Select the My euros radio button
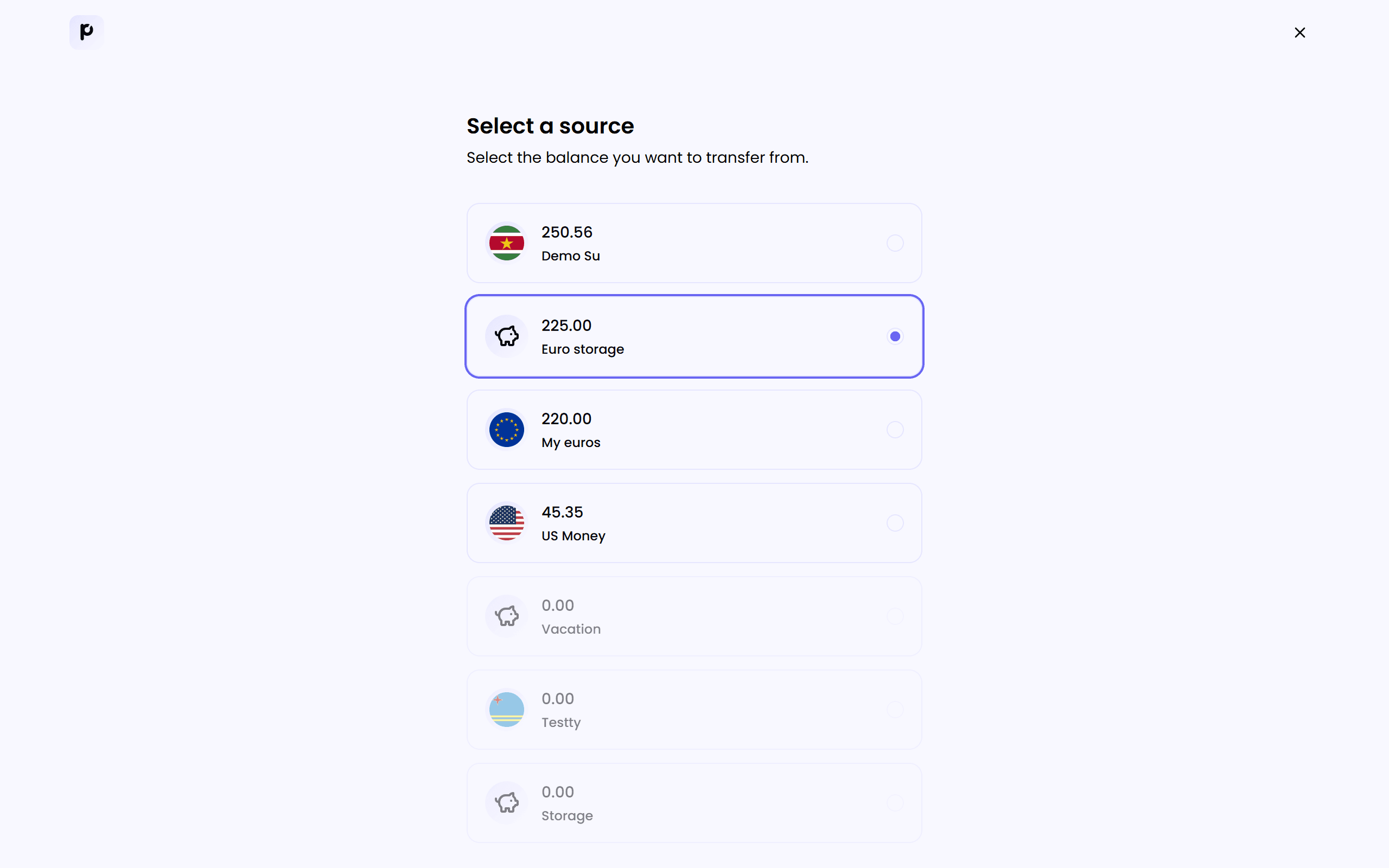 (894, 430)
